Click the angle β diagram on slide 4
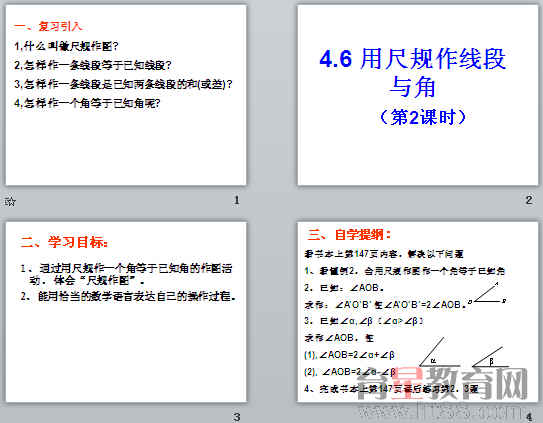The height and width of the screenshot is (423, 543). tap(490, 357)
